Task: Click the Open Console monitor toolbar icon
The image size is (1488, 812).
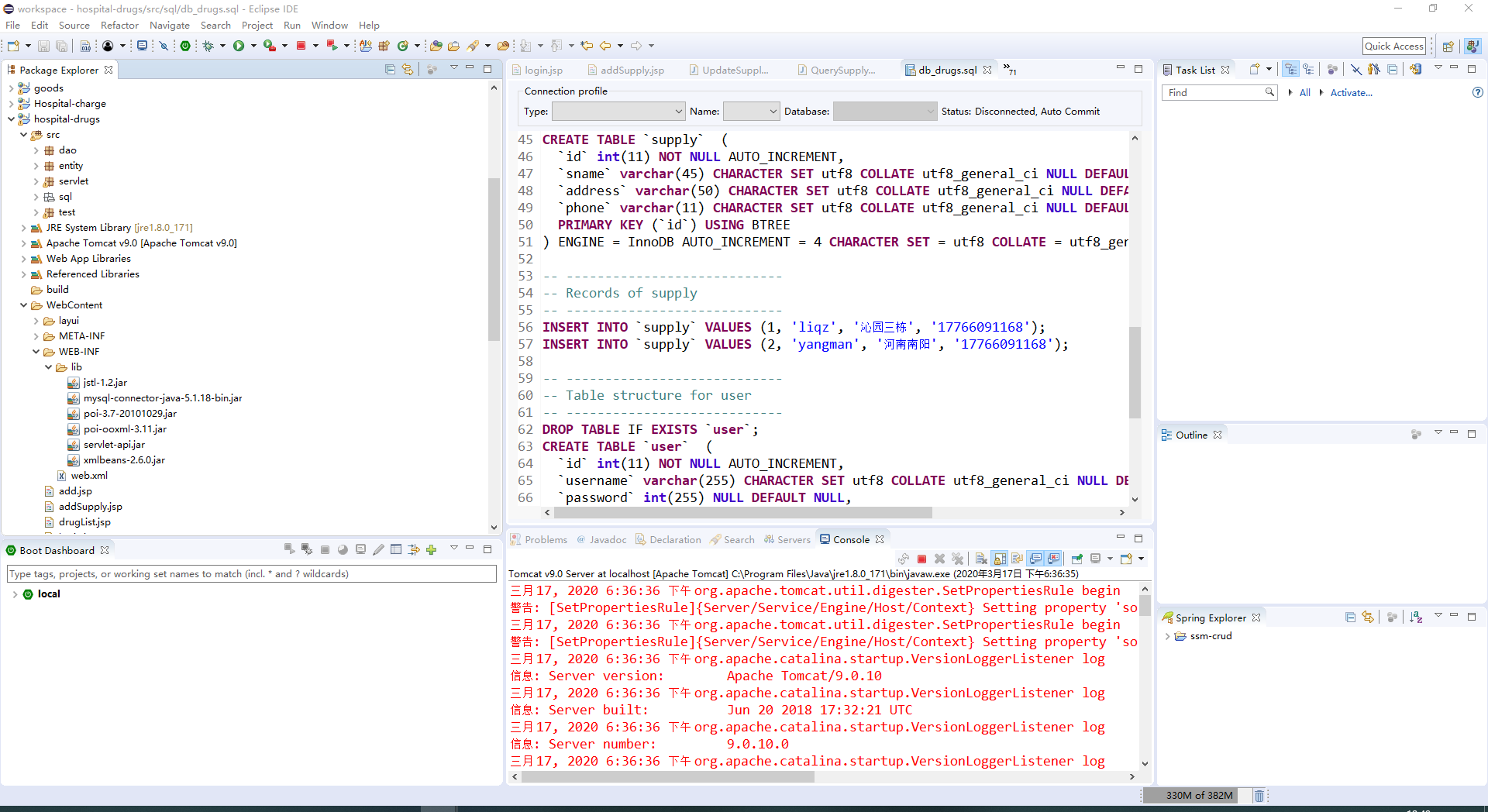Action: [x=142, y=46]
